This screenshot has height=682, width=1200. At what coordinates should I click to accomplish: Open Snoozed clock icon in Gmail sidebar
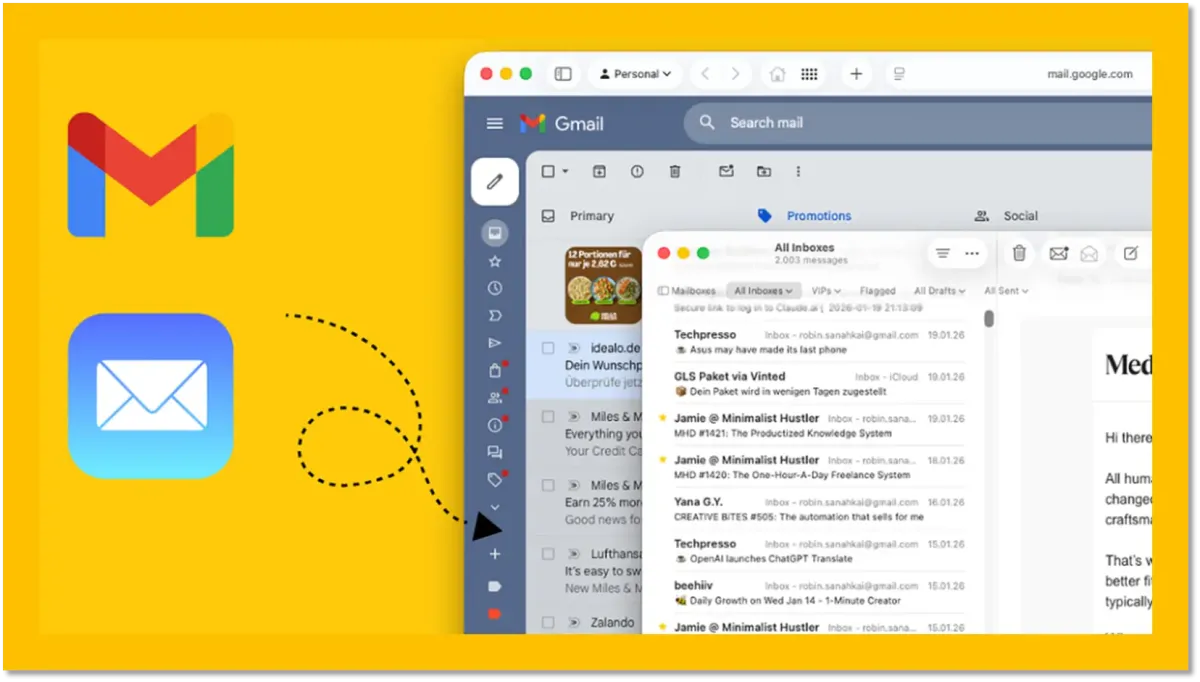click(x=494, y=288)
